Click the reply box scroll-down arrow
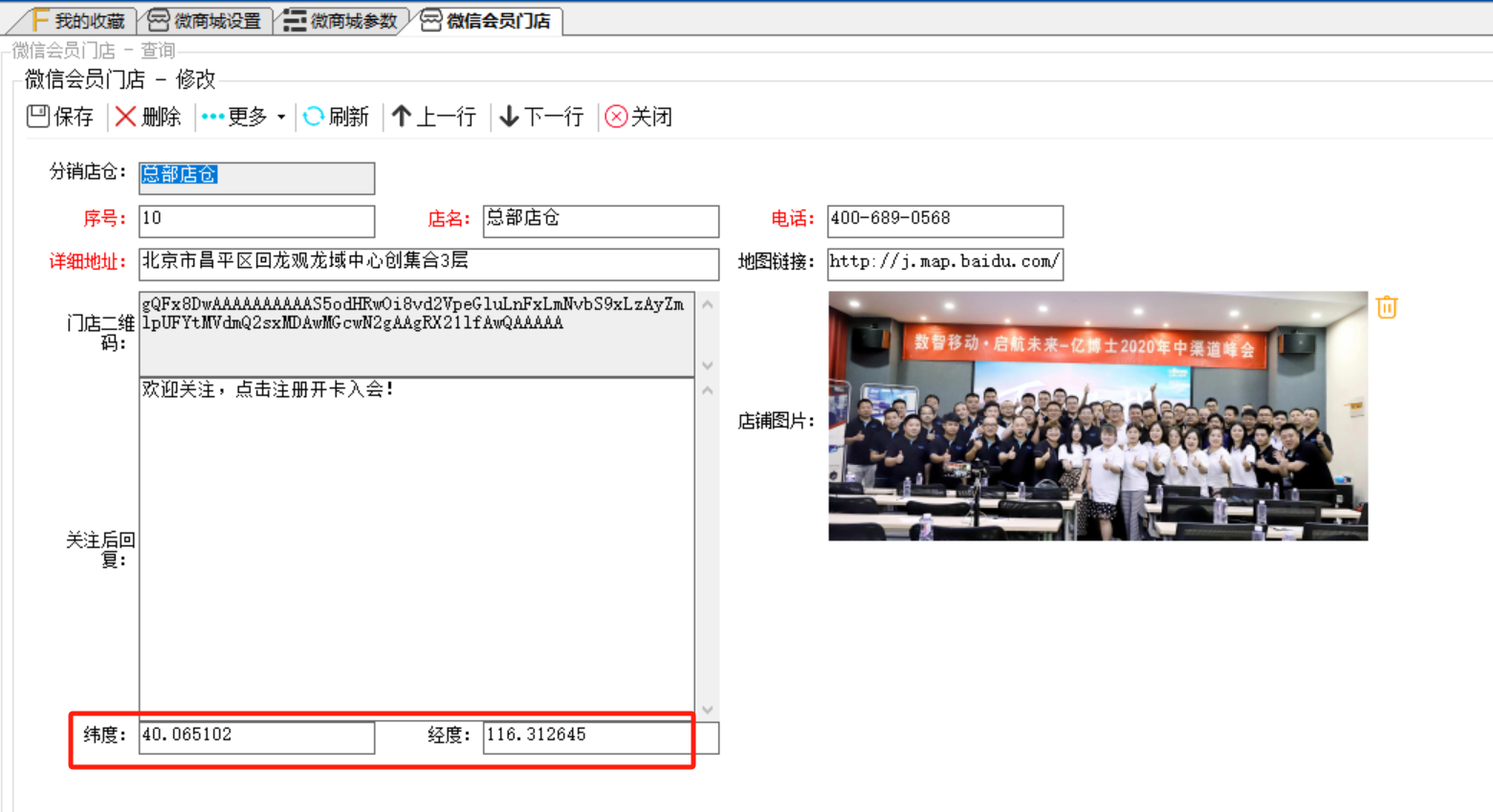The width and height of the screenshot is (1493, 812). pos(708,710)
